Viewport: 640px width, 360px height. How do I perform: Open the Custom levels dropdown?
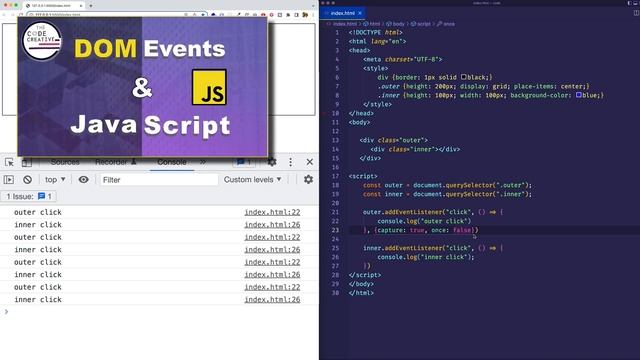pos(253,180)
